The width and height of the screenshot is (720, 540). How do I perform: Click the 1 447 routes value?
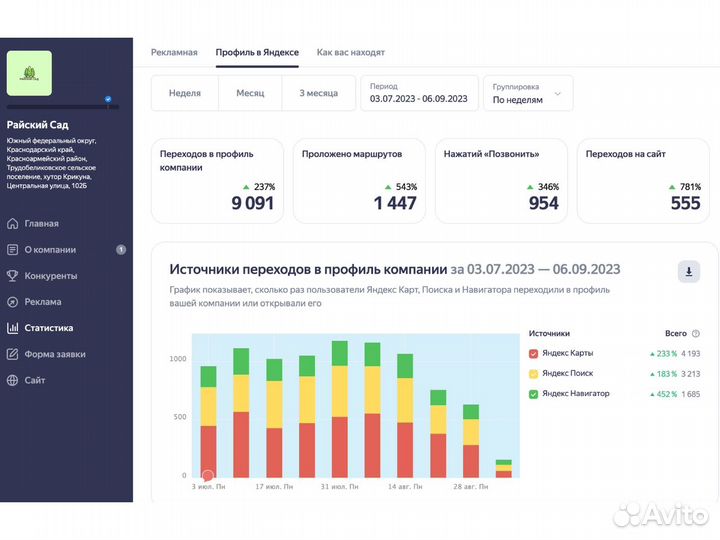pos(395,203)
